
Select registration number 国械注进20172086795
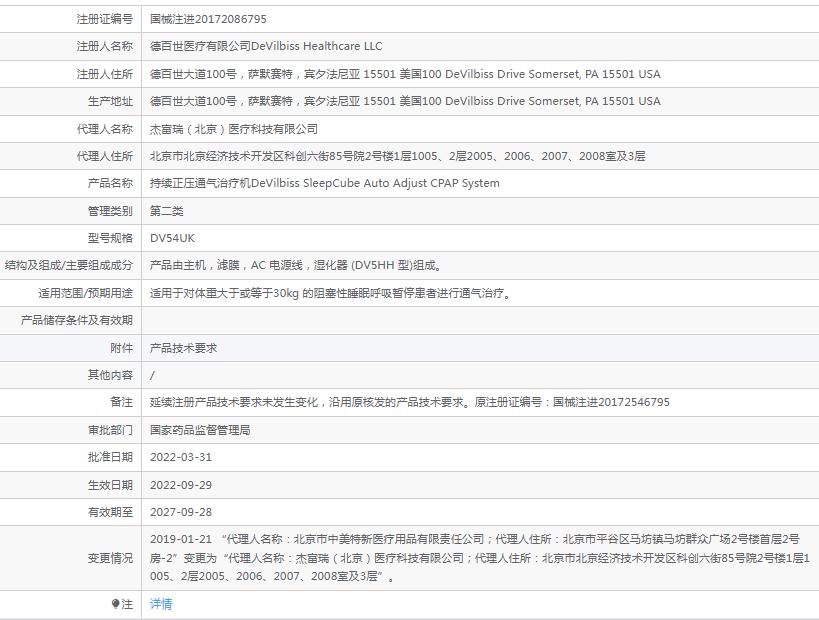[208, 19]
